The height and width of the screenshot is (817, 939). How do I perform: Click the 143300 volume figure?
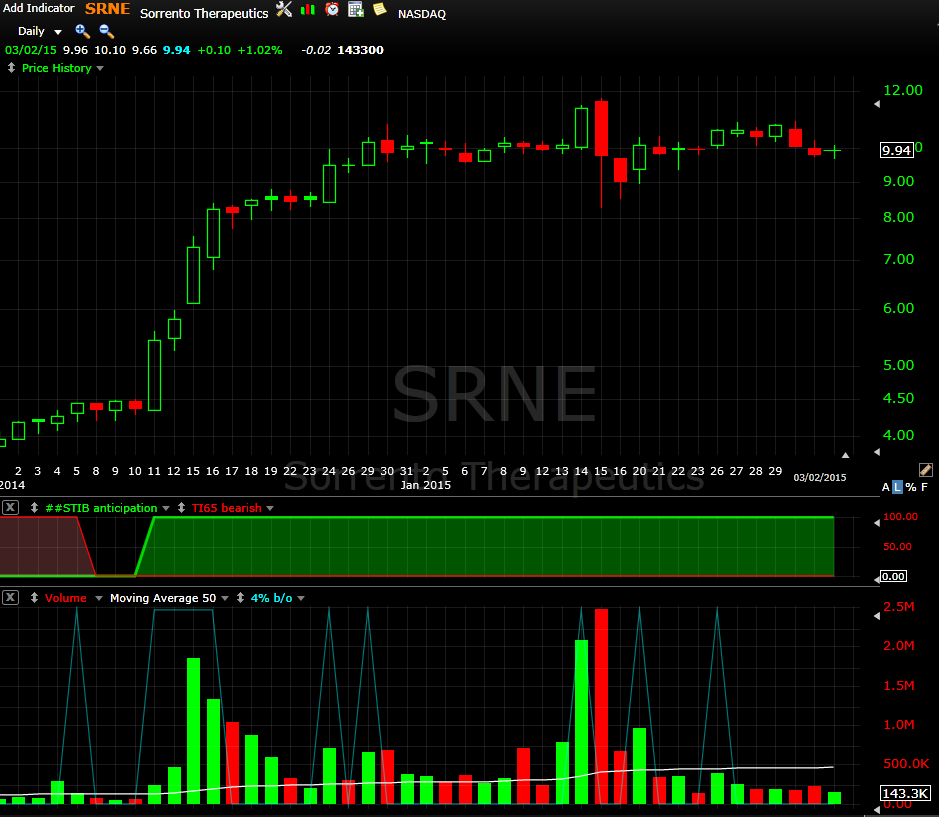coord(360,50)
